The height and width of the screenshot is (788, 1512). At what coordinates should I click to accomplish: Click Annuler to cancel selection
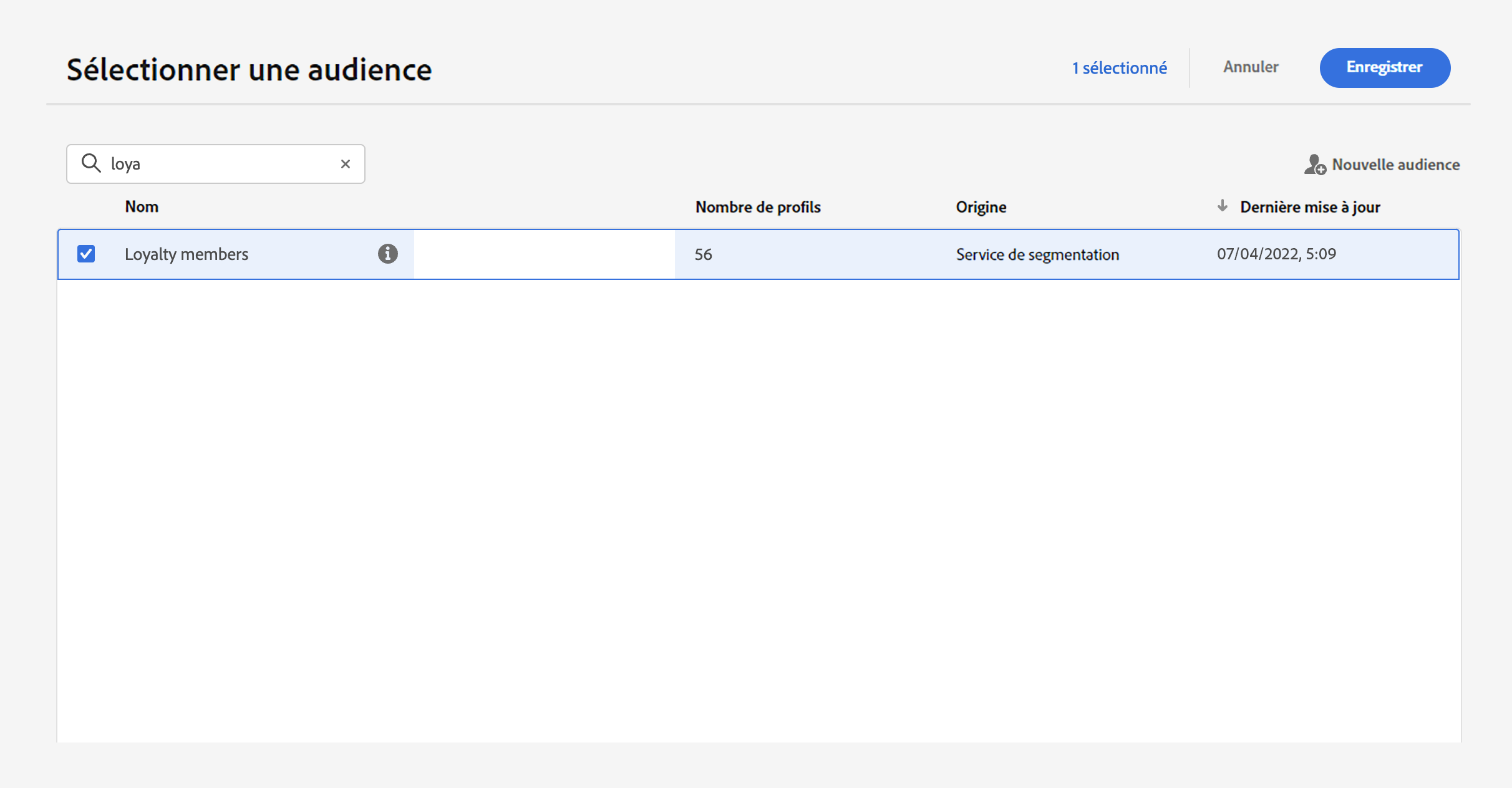[x=1250, y=67]
